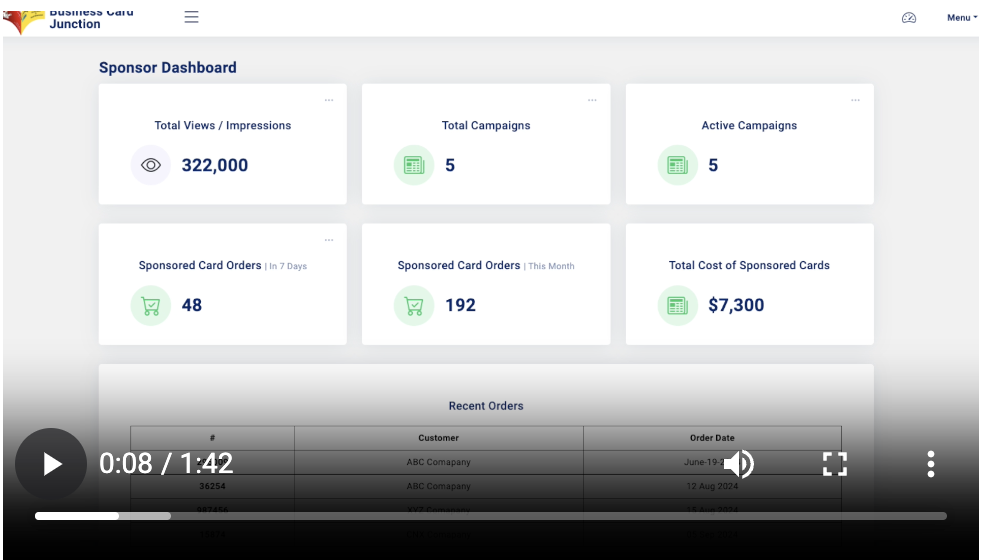The height and width of the screenshot is (560, 982).
Task: Click the speedometer dashboard icon in header
Action: [909, 18]
